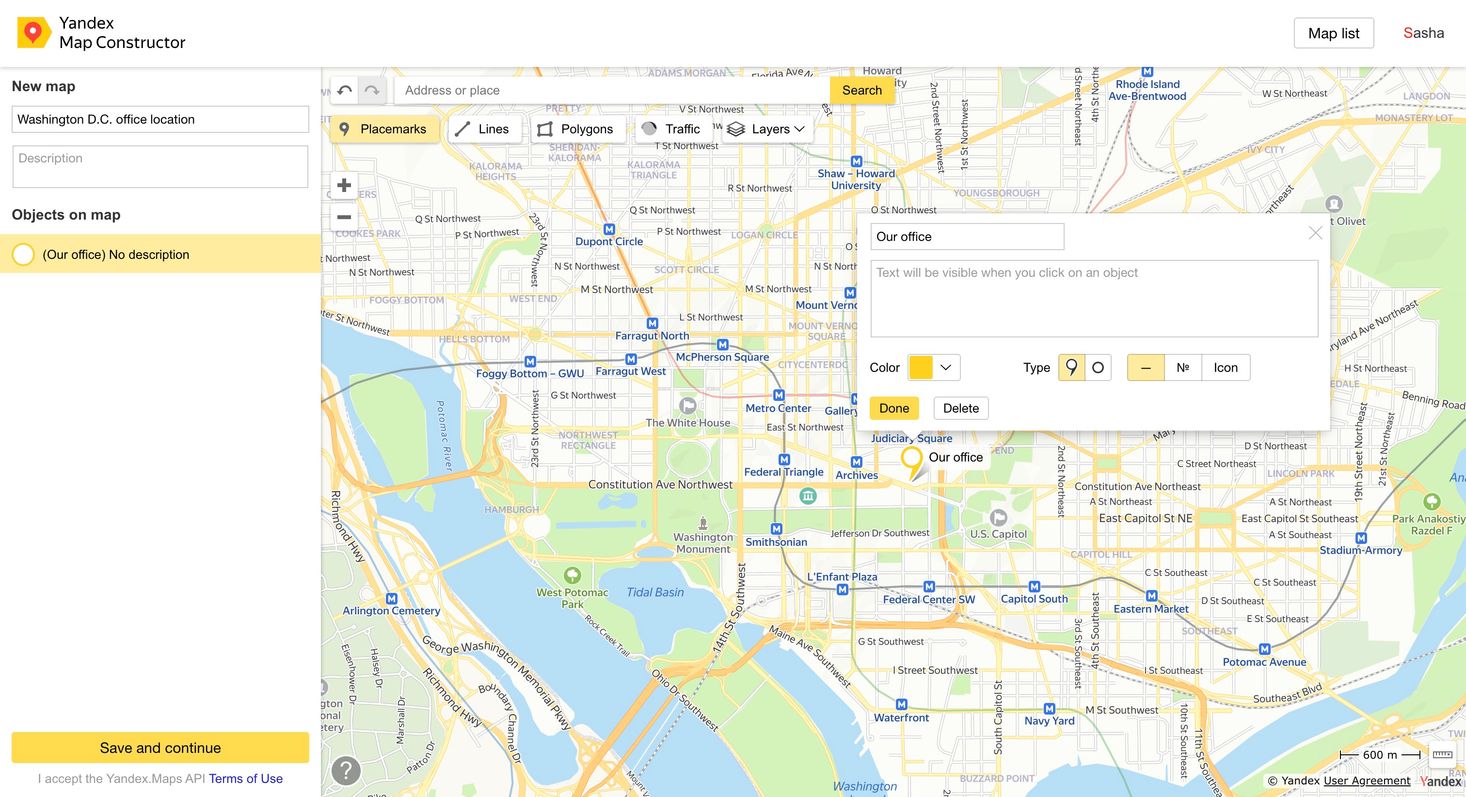The width and height of the screenshot is (1466, 797).
Task: Click Save and continue
Action: click(x=160, y=748)
